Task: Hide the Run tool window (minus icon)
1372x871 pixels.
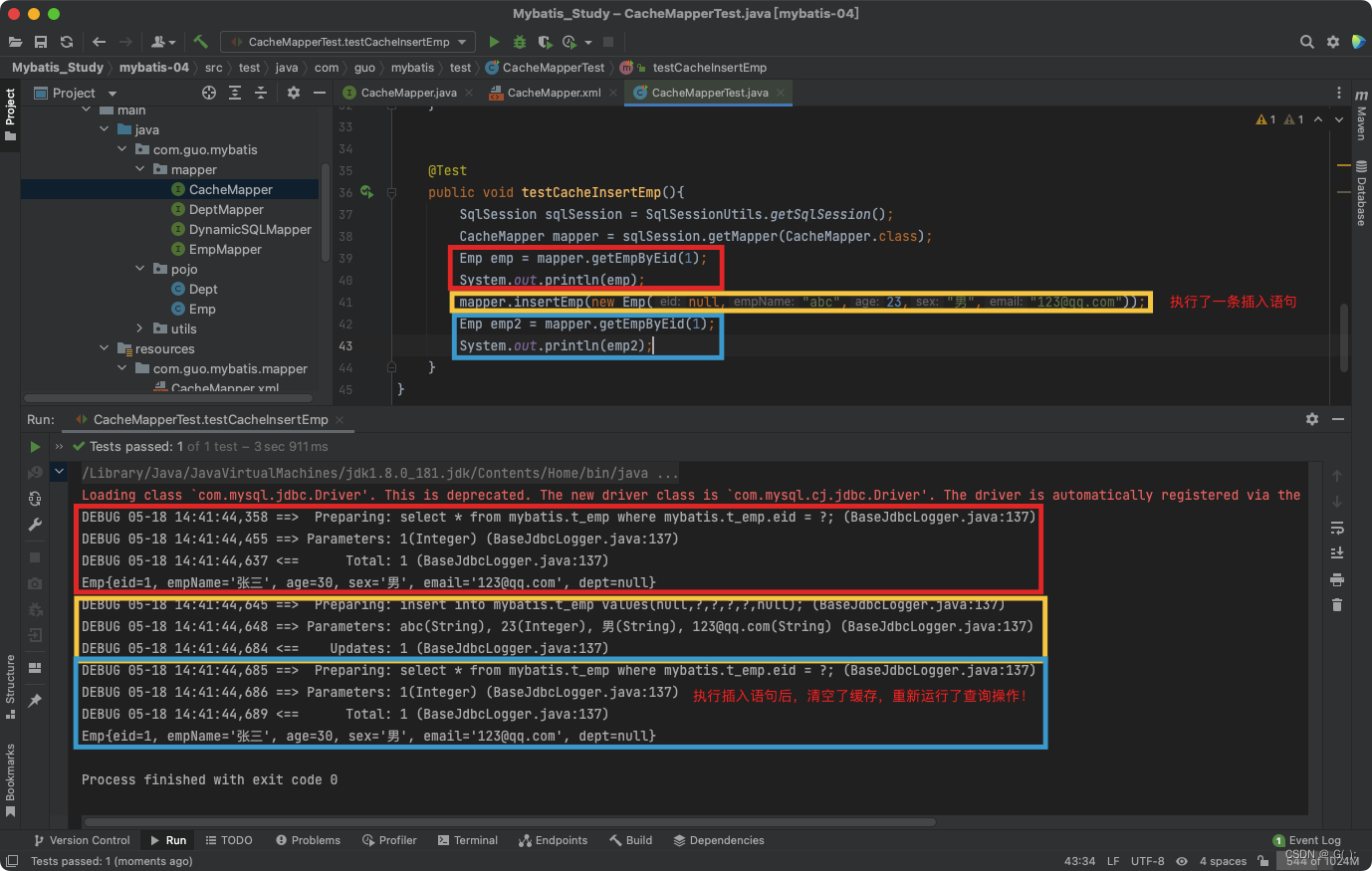Action: click(1338, 419)
